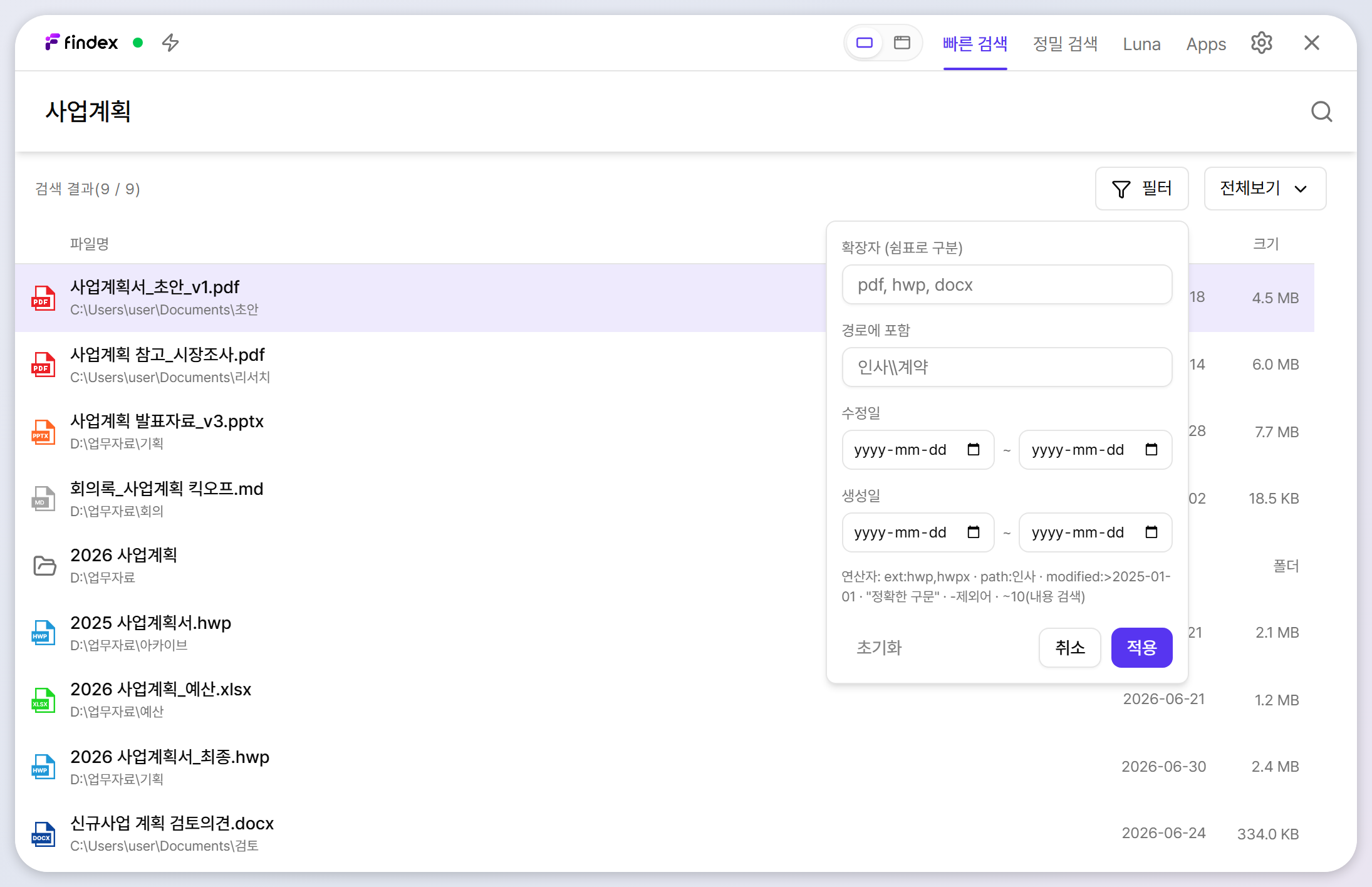Image resolution: width=1372 pixels, height=887 pixels.
Task: Click HWP icon of 2026 사업계획서_최종.hwp
Action: pos(43,767)
